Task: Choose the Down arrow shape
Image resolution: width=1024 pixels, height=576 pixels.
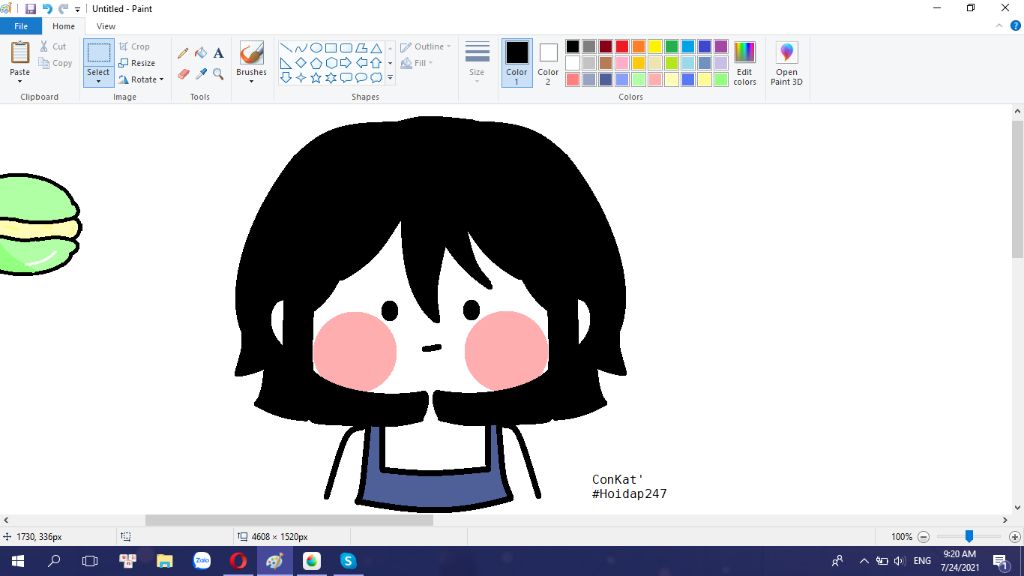Action: 285,78
